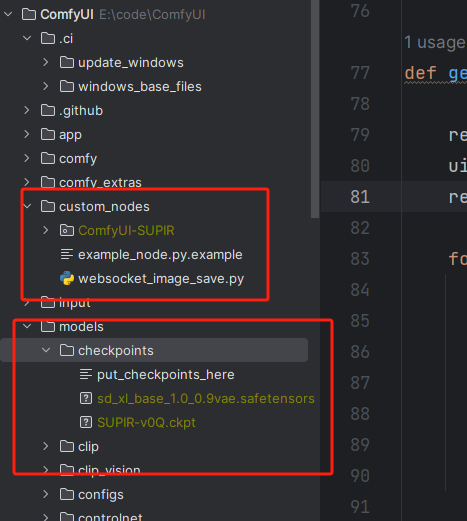Expand the ComfyUI-SUPIR folder chevron
467x521 pixels.
pyautogui.click(x=46, y=230)
